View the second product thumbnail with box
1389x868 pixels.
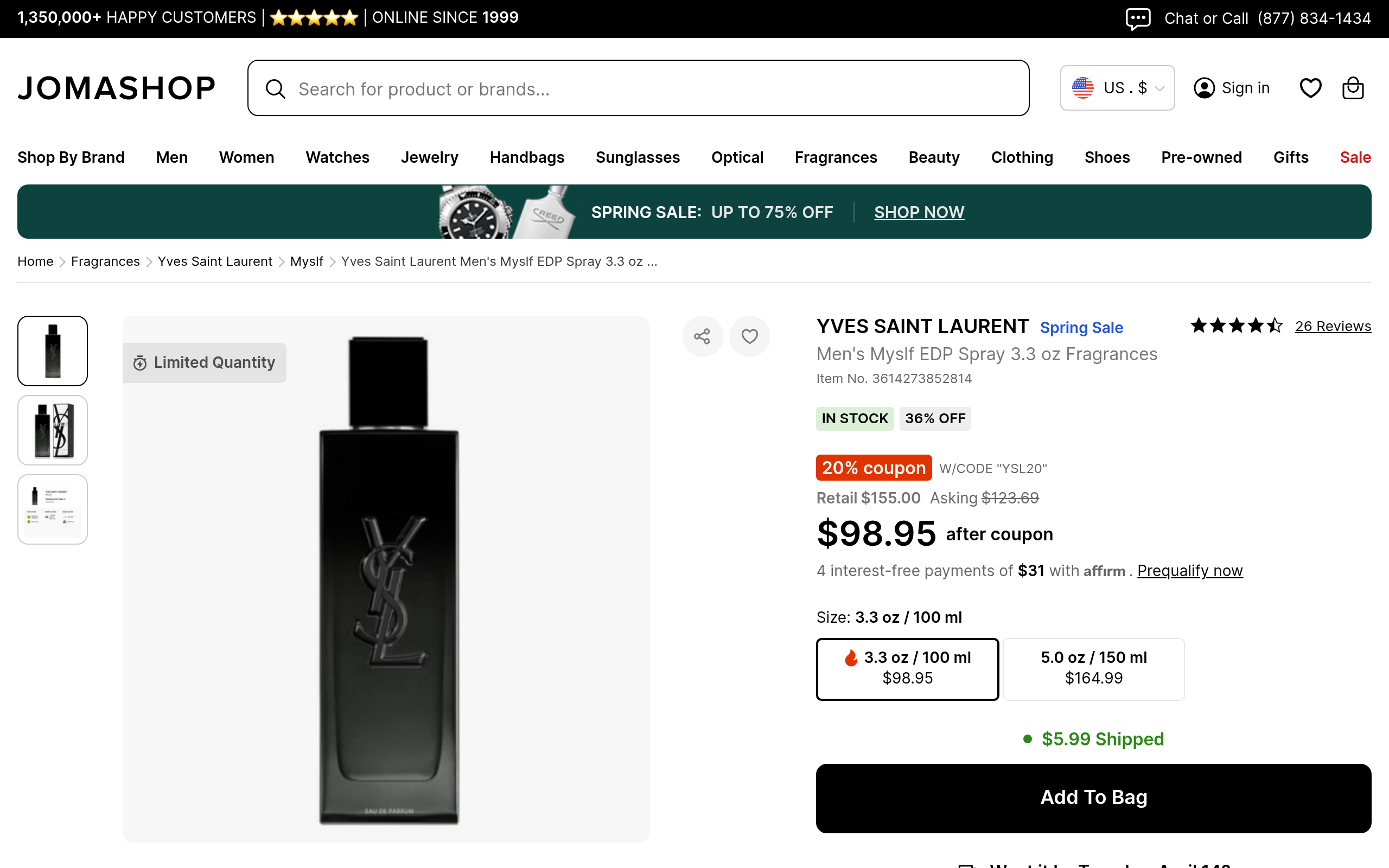pyautogui.click(x=53, y=430)
